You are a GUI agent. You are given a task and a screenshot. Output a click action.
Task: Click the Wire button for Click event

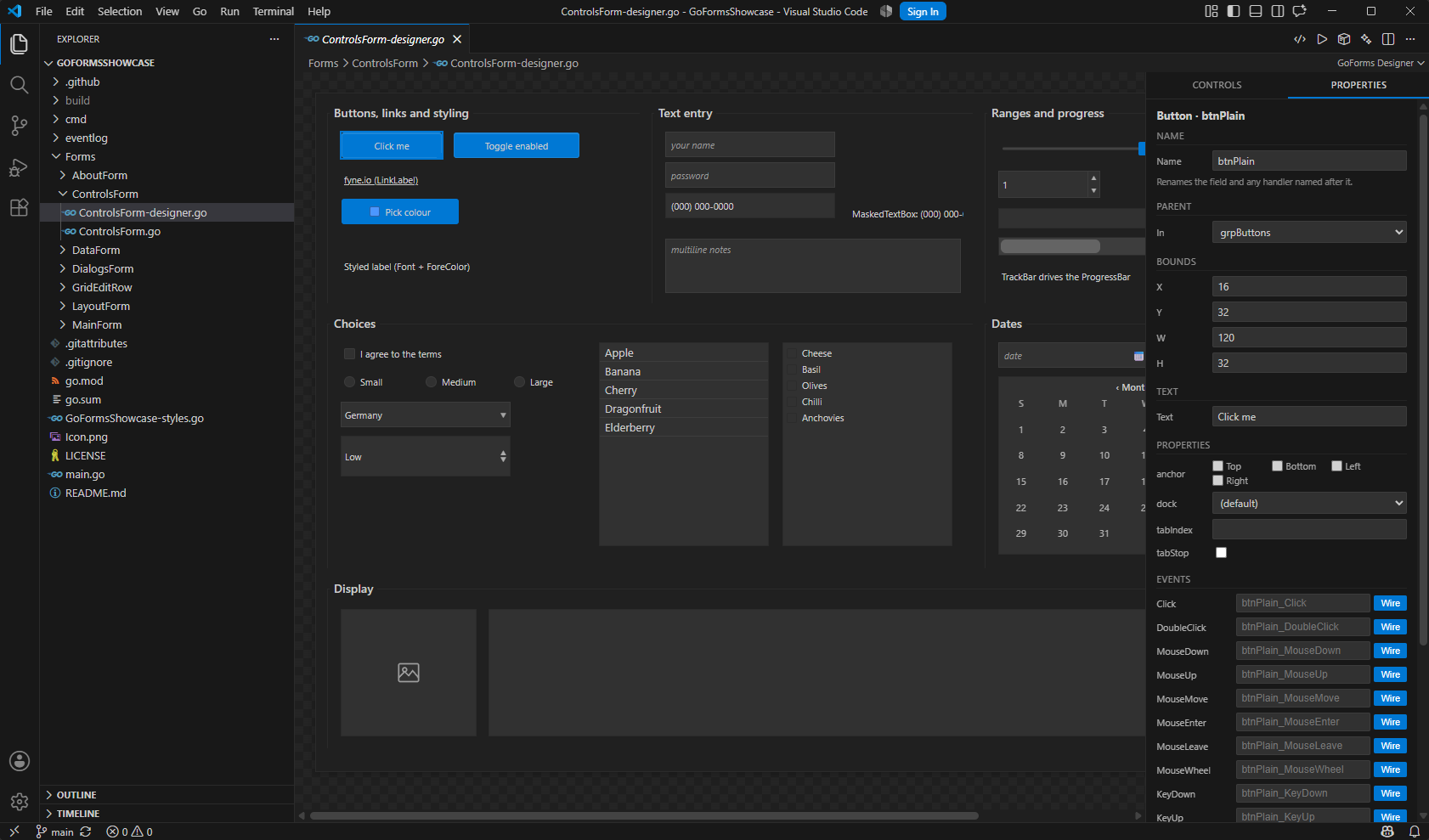click(1390, 603)
